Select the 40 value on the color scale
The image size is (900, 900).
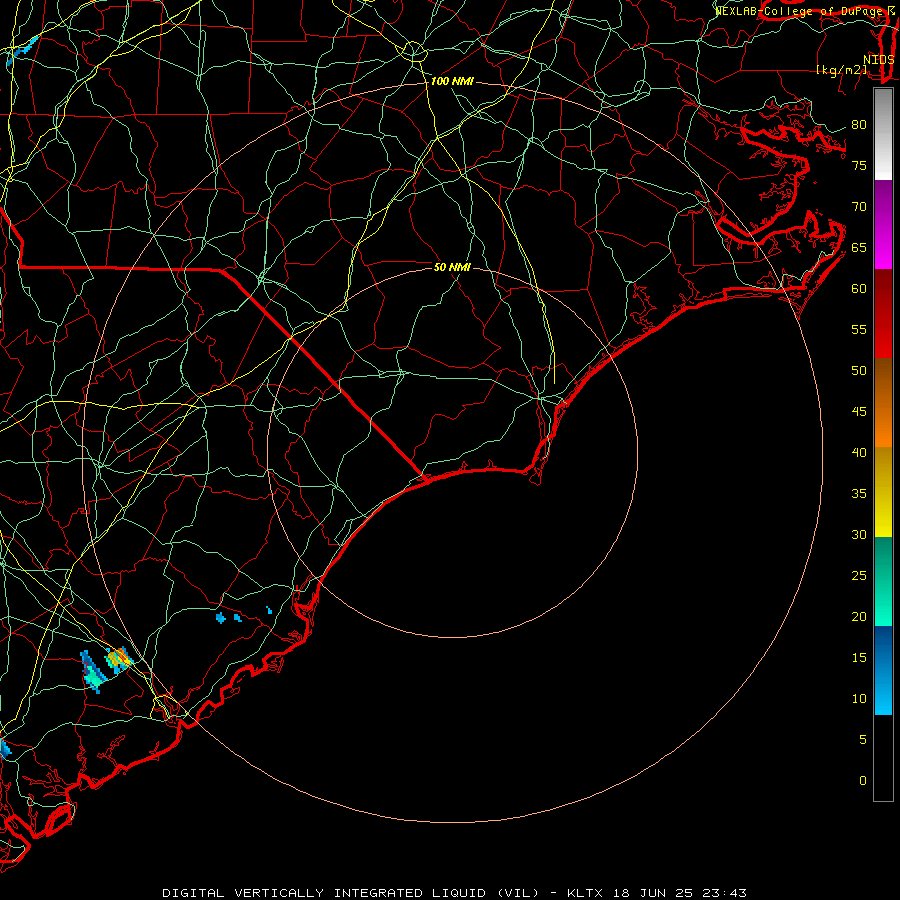859,452
